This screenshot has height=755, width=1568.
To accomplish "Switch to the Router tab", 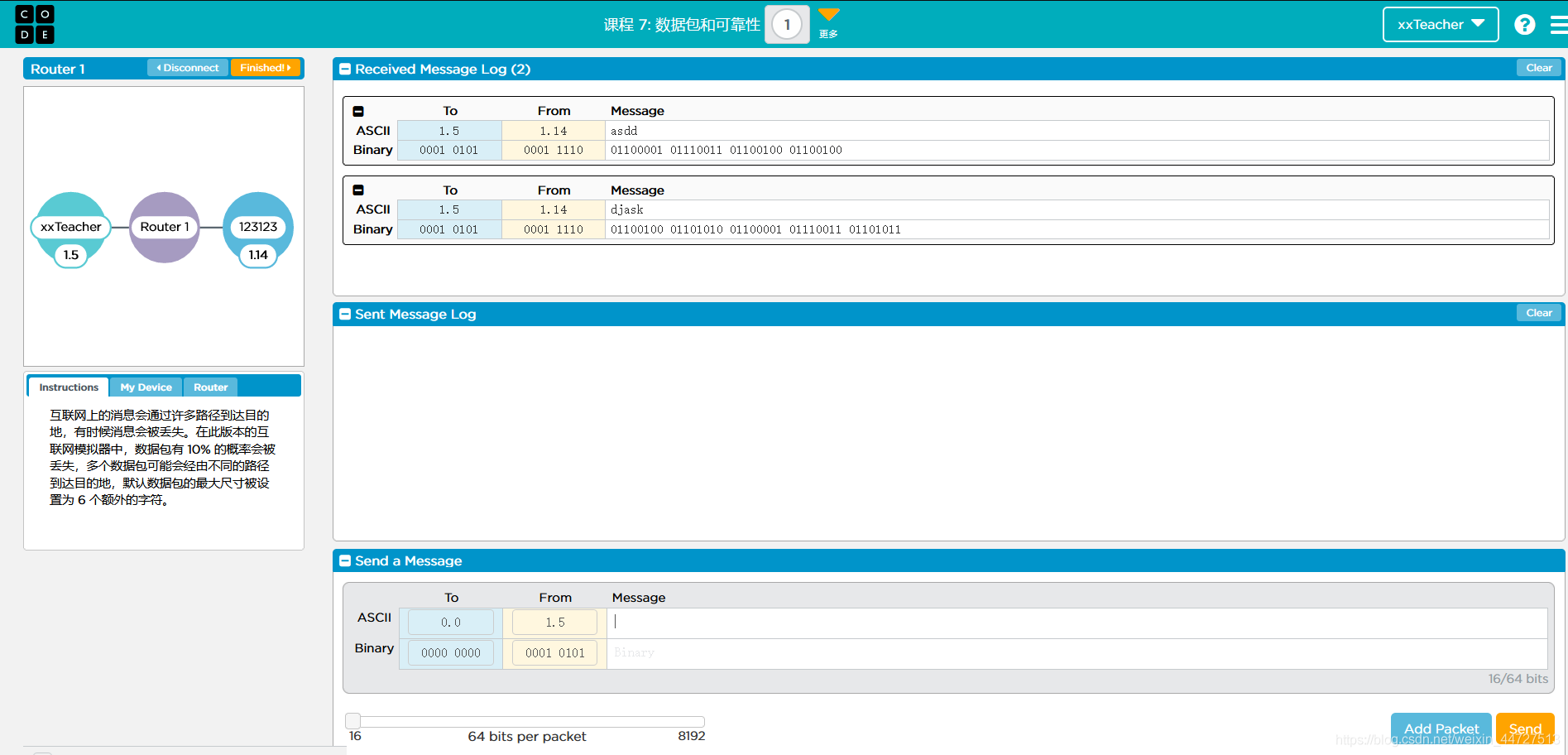I will tap(210, 387).
